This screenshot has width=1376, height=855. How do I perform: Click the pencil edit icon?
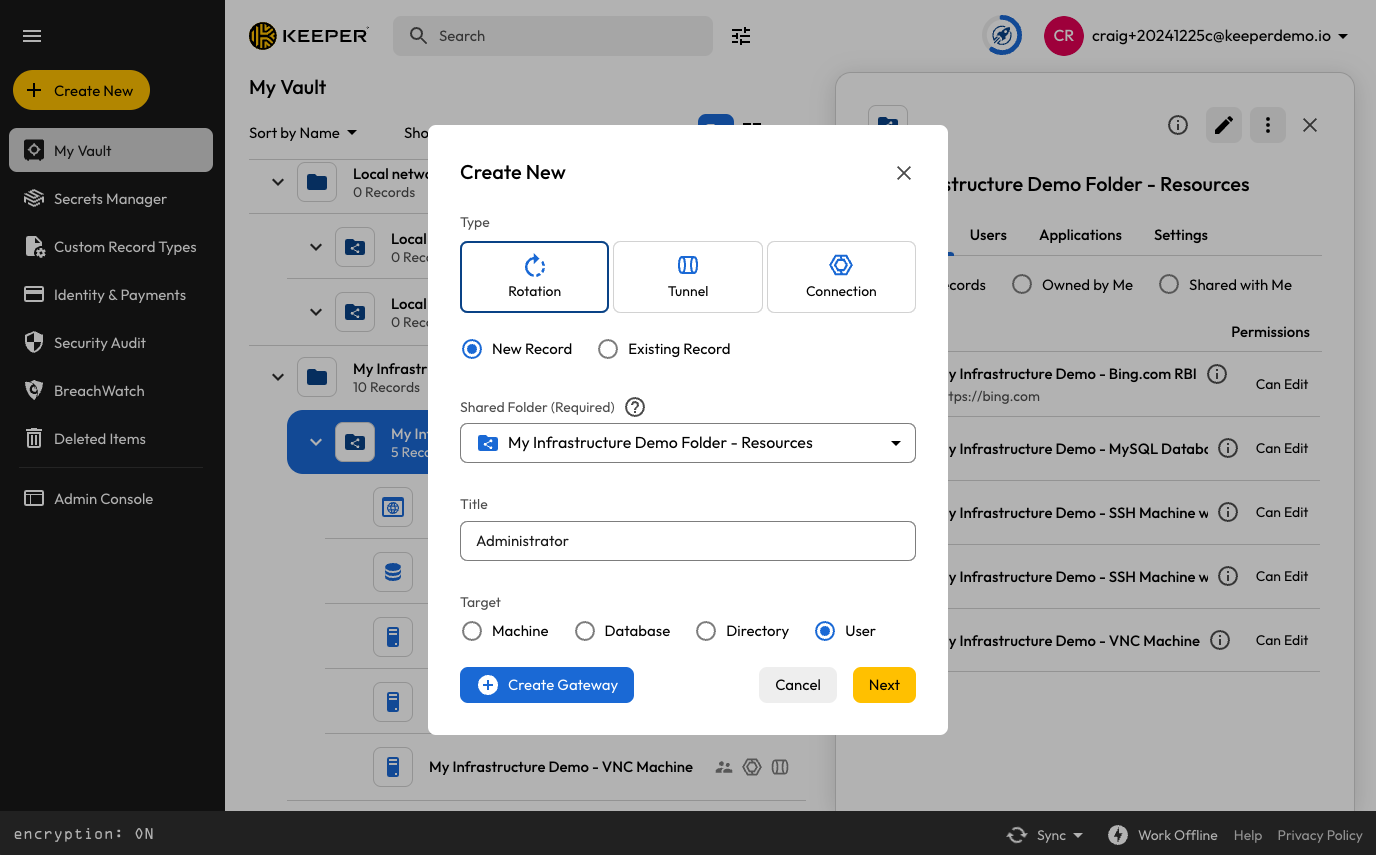pyautogui.click(x=1224, y=125)
